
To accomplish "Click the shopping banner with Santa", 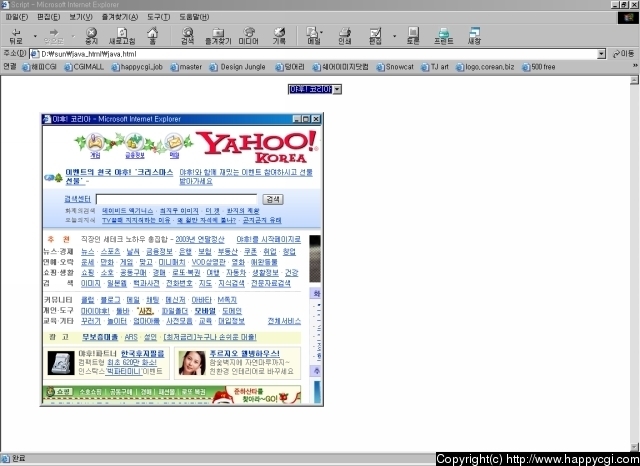I will tap(172, 394).
